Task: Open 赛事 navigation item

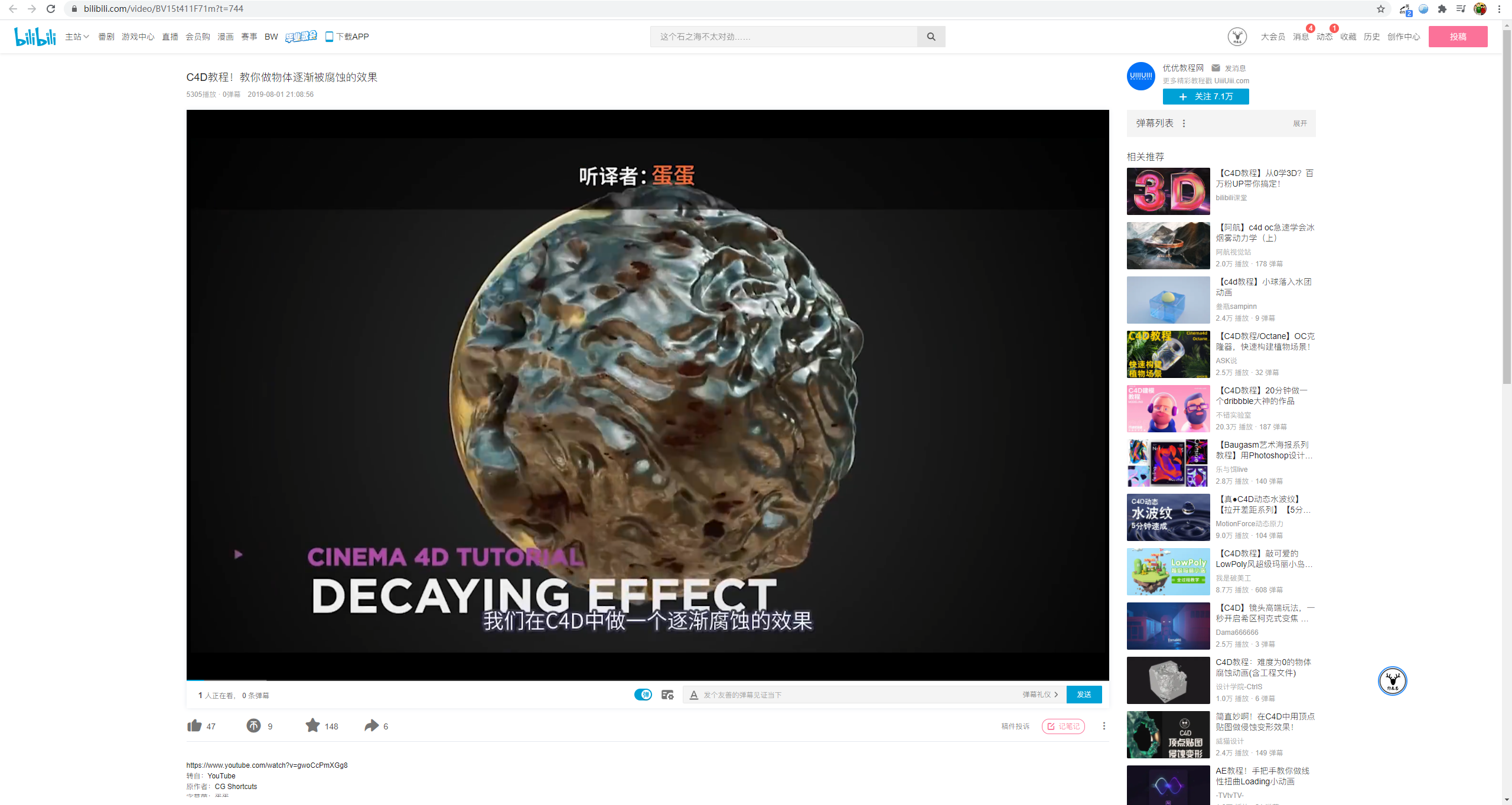Action: [x=249, y=37]
